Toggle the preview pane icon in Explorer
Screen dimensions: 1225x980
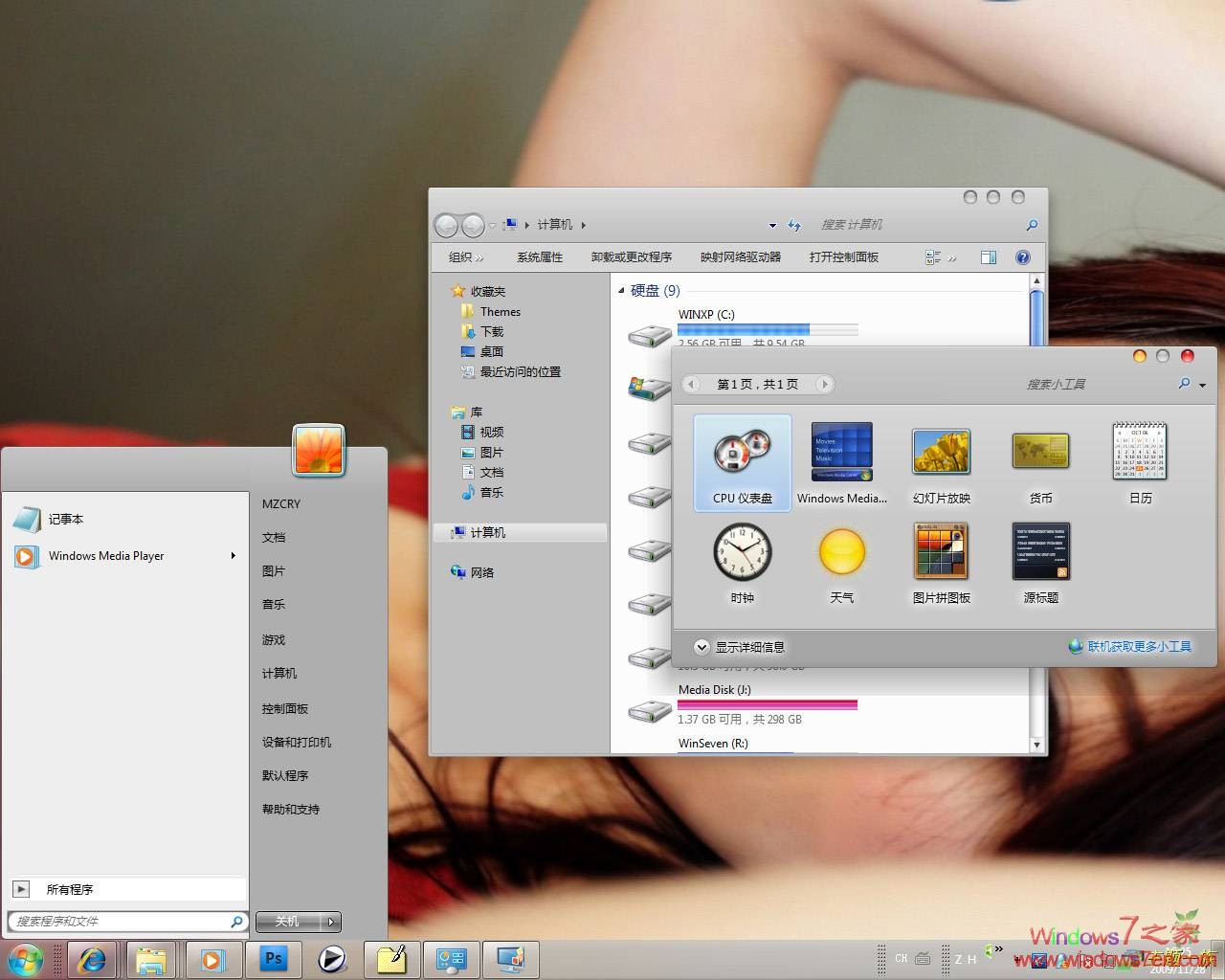point(989,257)
